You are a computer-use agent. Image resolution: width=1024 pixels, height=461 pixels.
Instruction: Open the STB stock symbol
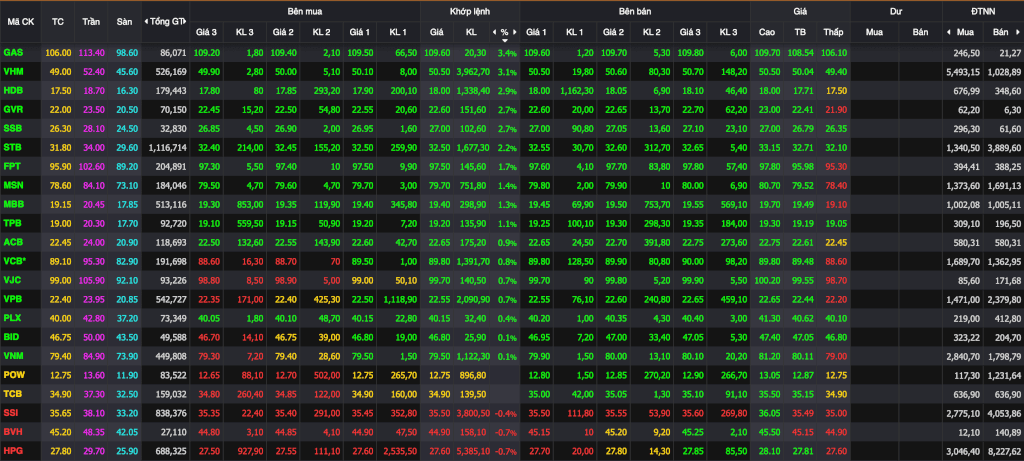12,147
